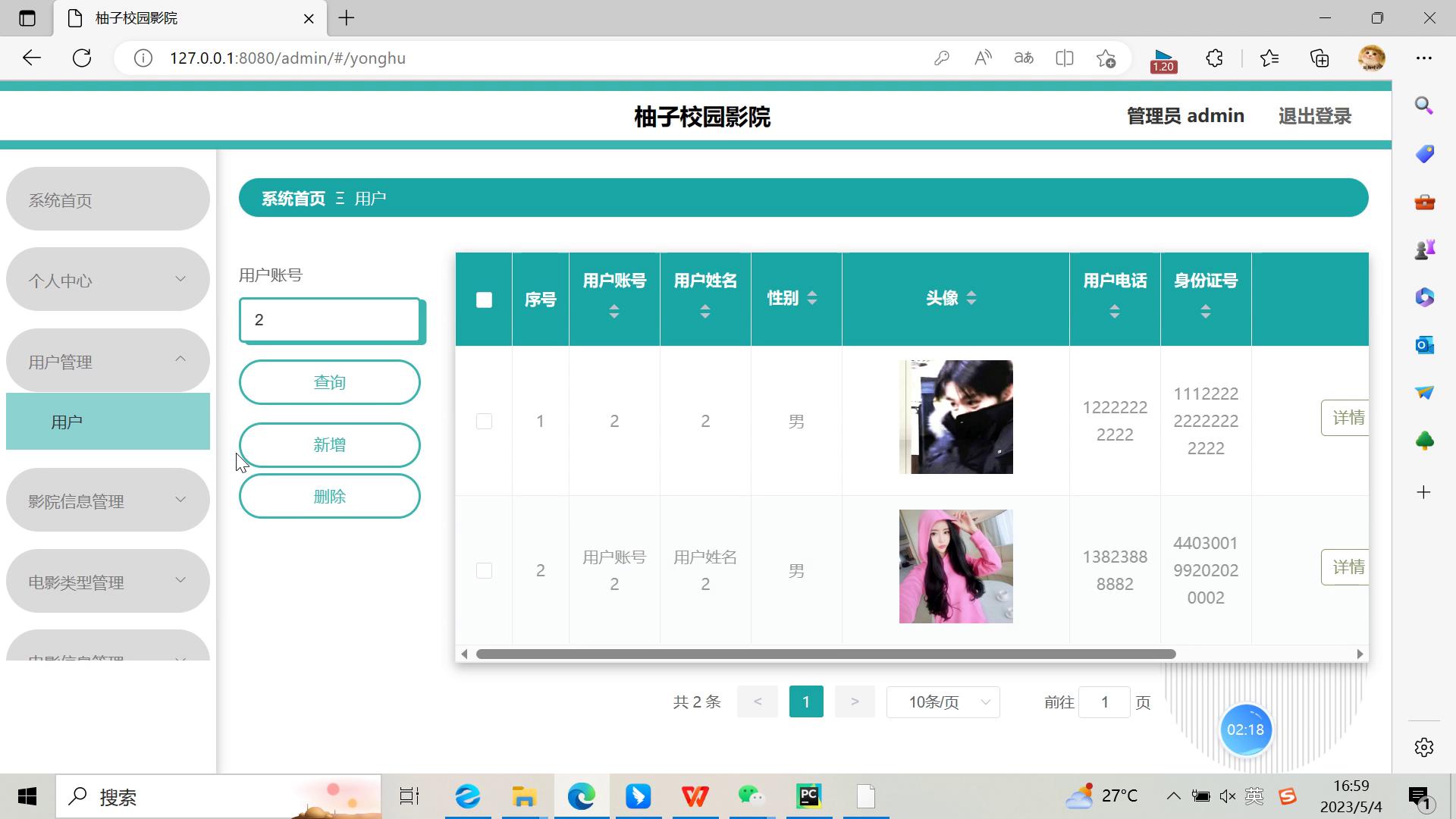Click the 新增 add button
The width and height of the screenshot is (1456, 819).
click(330, 445)
